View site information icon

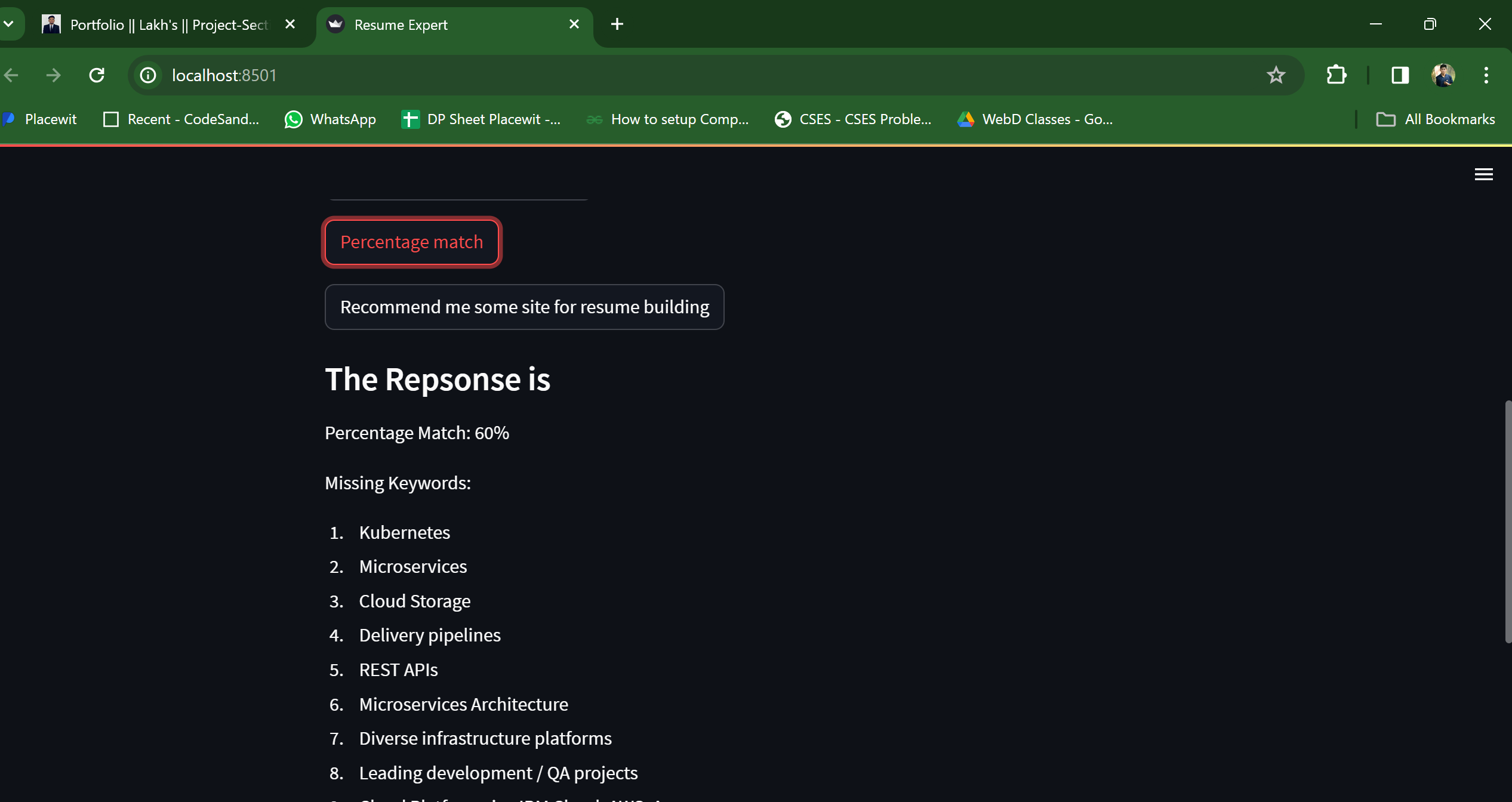(x=147, y=75)
